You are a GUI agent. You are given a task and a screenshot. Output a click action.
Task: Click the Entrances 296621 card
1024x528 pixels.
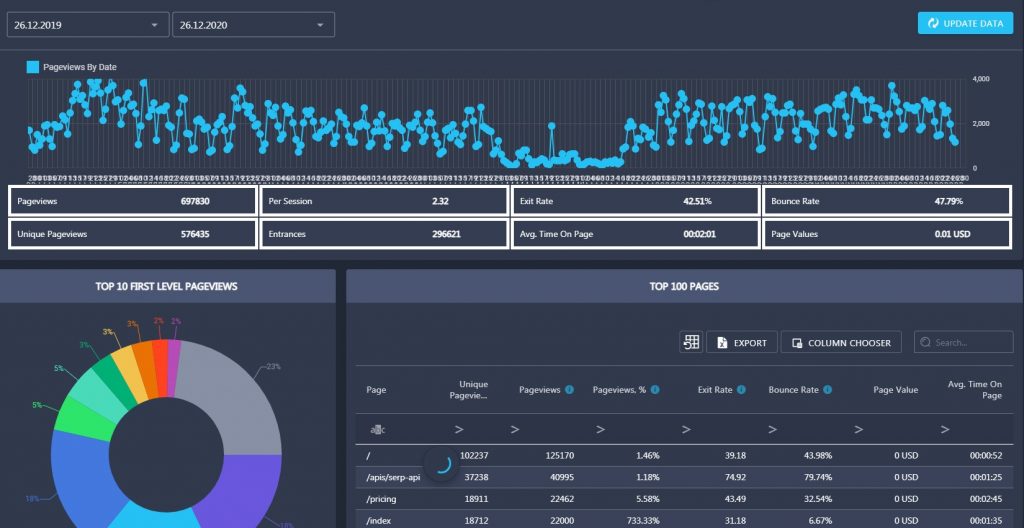click(x=384, y=234)
